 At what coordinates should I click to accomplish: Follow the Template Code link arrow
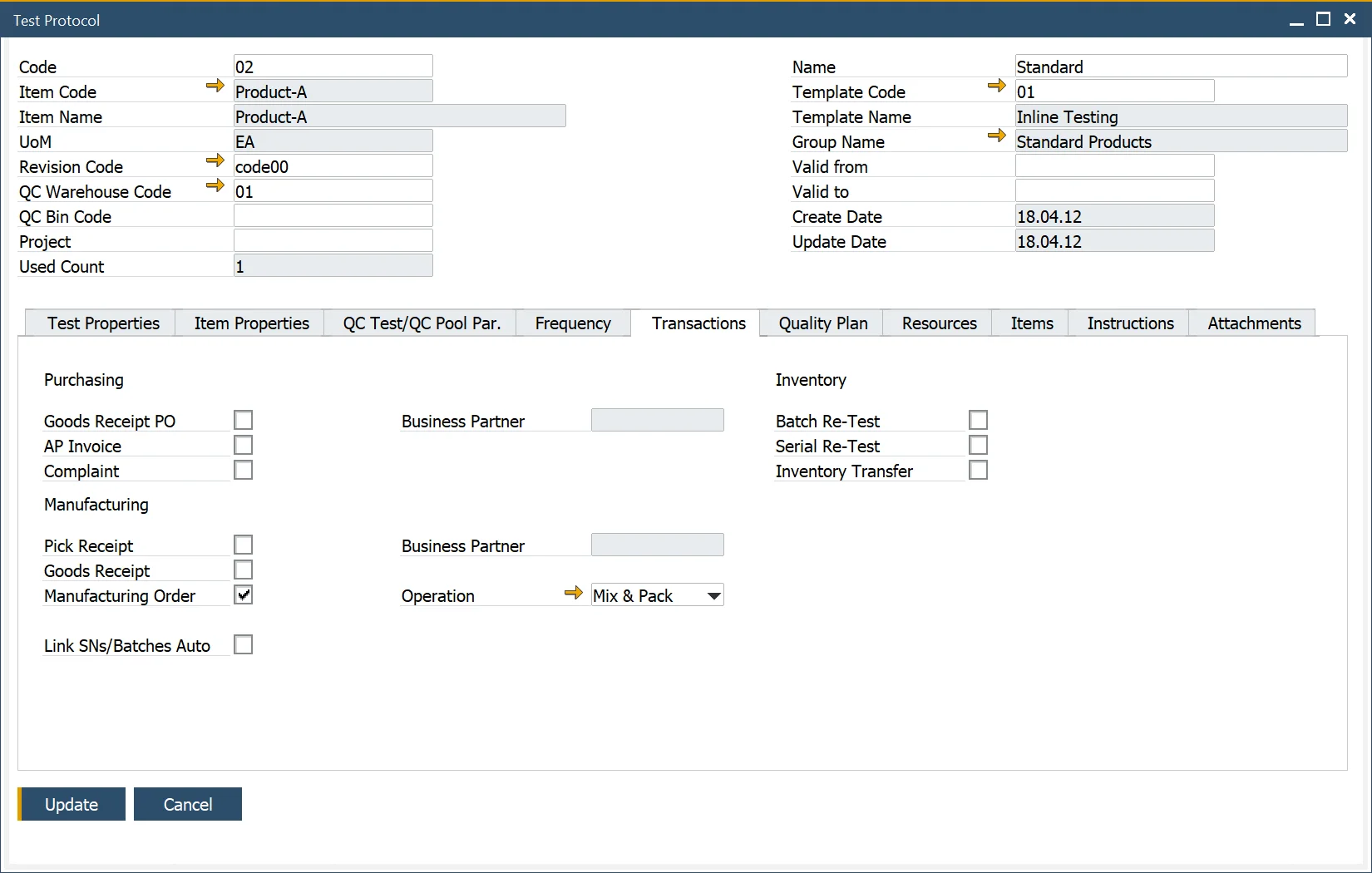click(996, 86)
